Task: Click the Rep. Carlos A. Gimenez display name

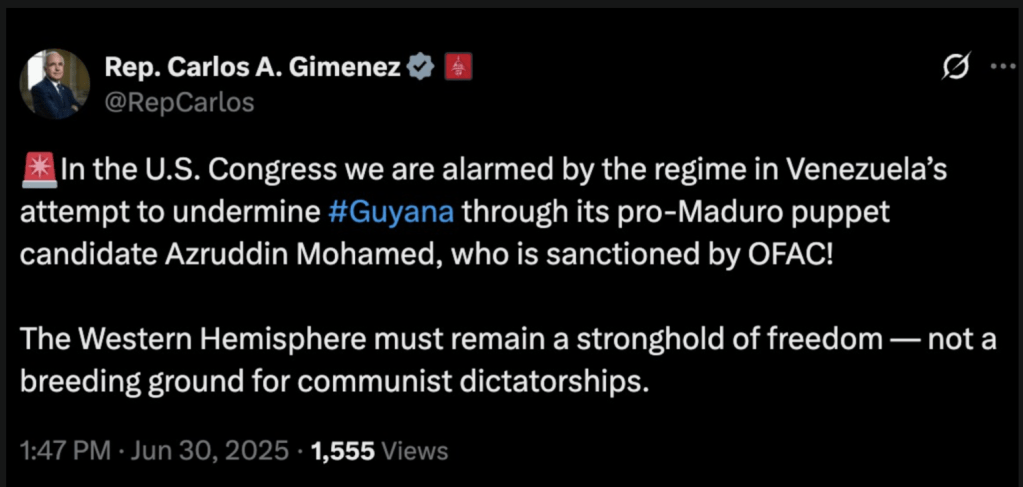Action: [x=253, y=68]
